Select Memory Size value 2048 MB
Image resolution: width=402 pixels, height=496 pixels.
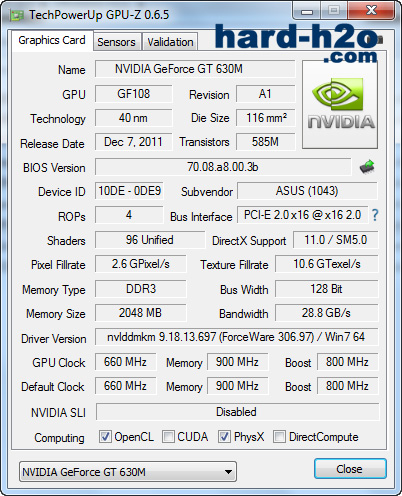click(141, 313)
